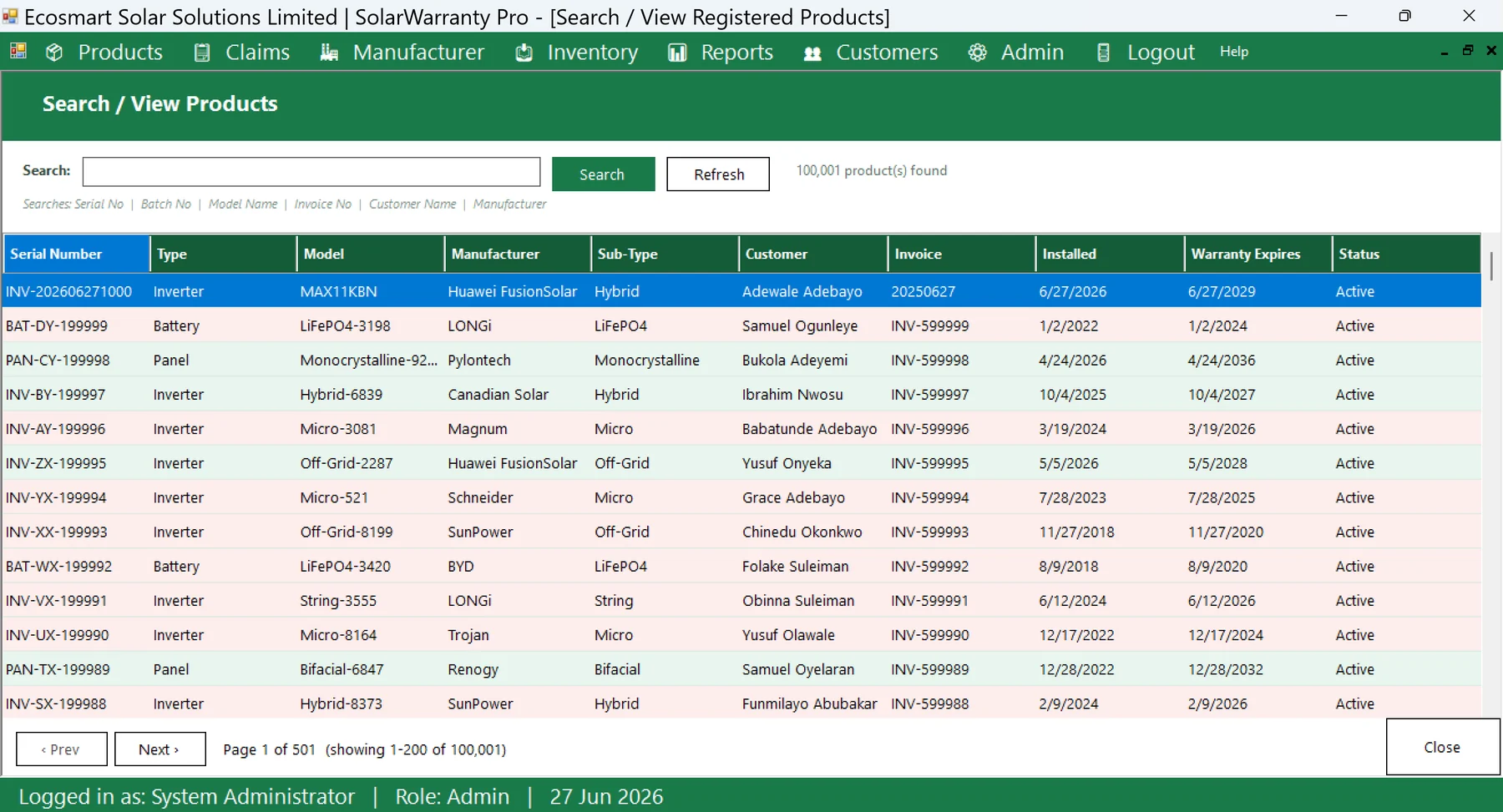The image size is (1503, 812).
Task: Sort by Customer column header
Action: pos(813,254)
